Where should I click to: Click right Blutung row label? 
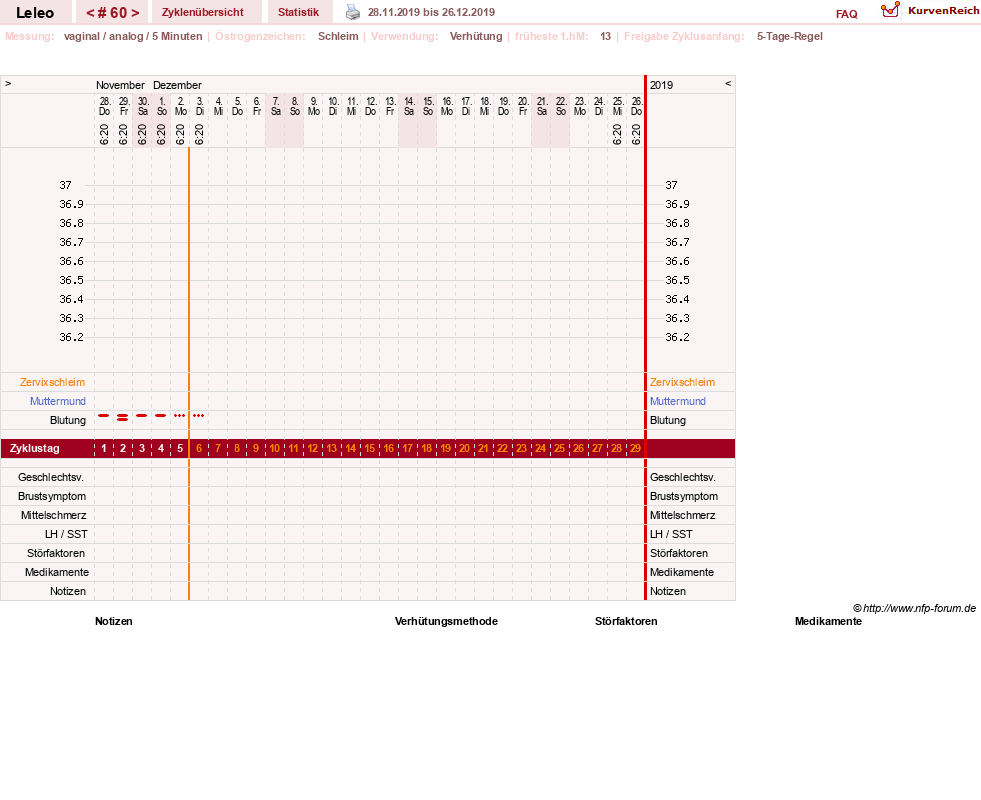click(x=668, y=420)
